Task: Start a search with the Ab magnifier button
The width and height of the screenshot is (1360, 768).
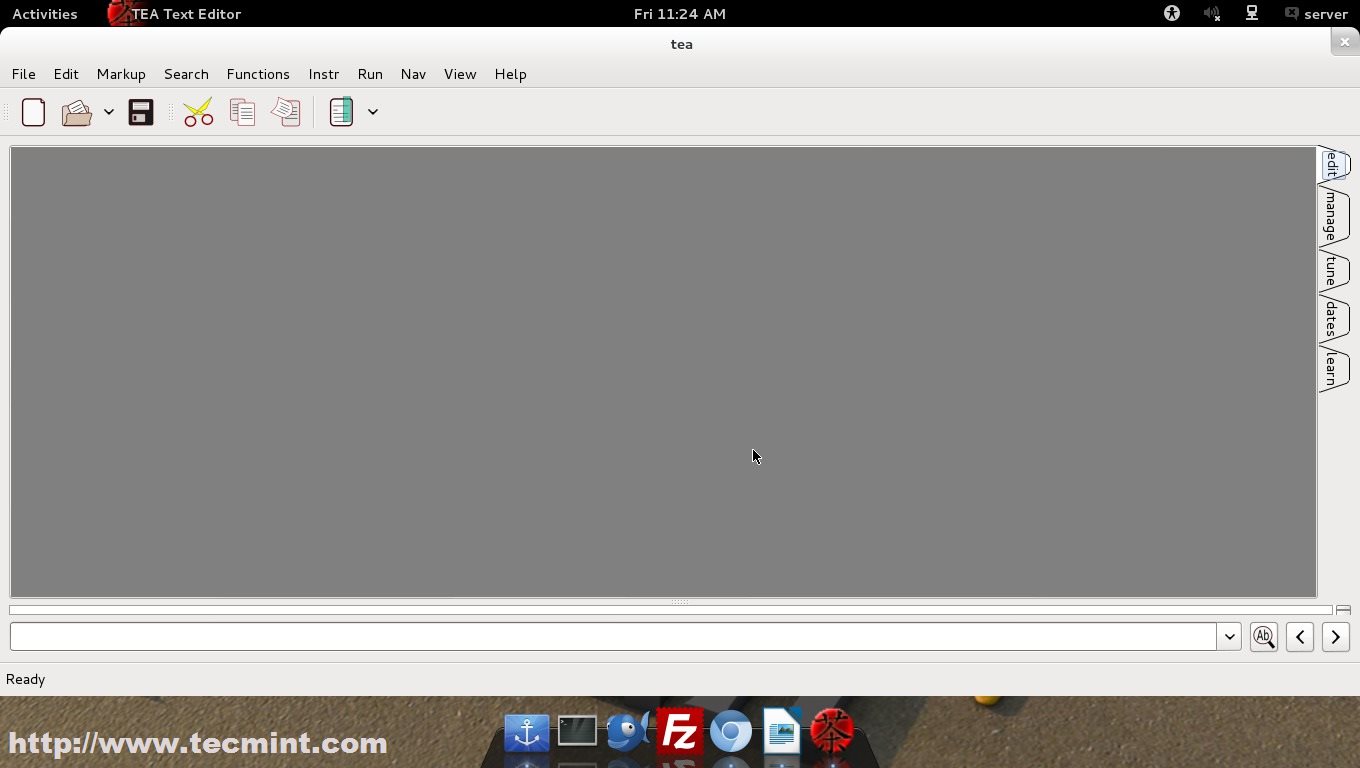Action: pyautogui.click(x=1263, y=637)
